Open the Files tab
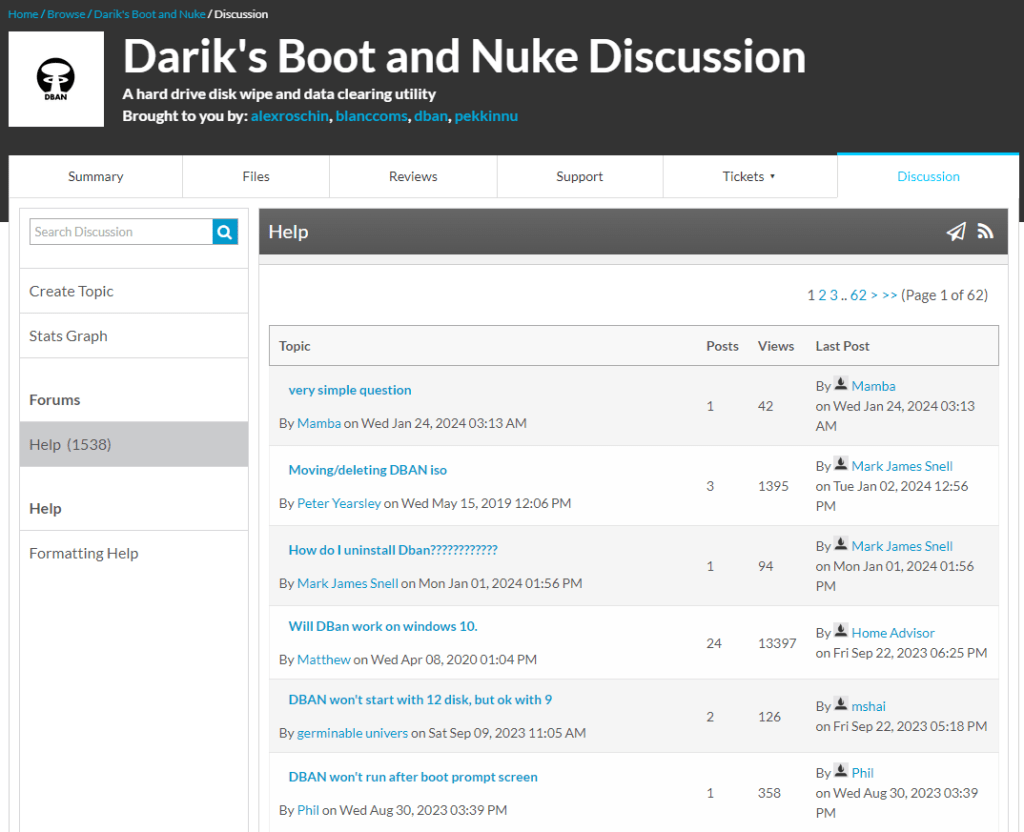This screenshot has width=1024, height=832. (x=256, y=176)
